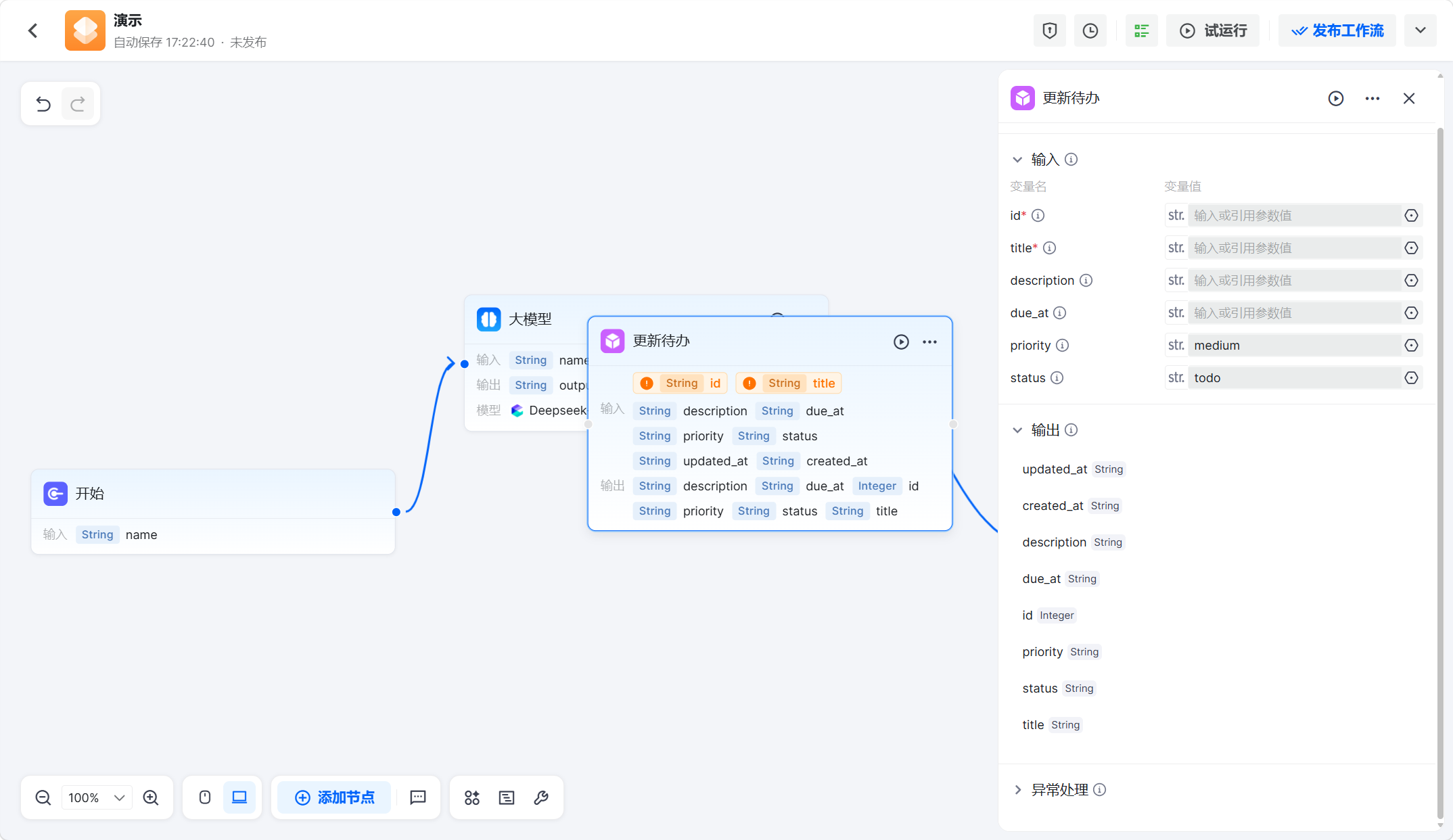Click the 演示 workflow title
Image resolution: width=1453 pixels, height=840 pixels.
[x=128, y=21]
